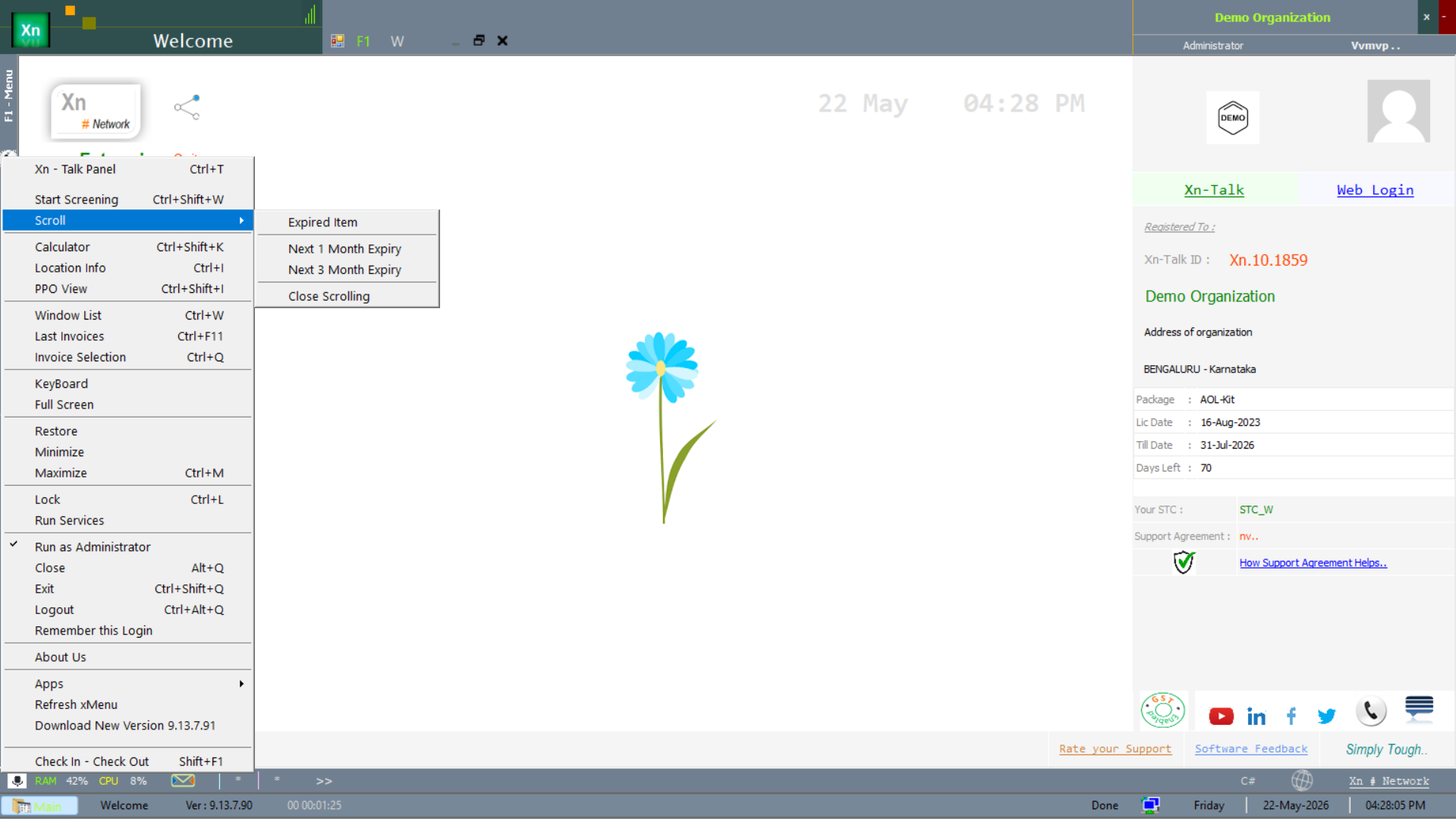Click the support agreement shield check icon

[x=1184, y=562]
